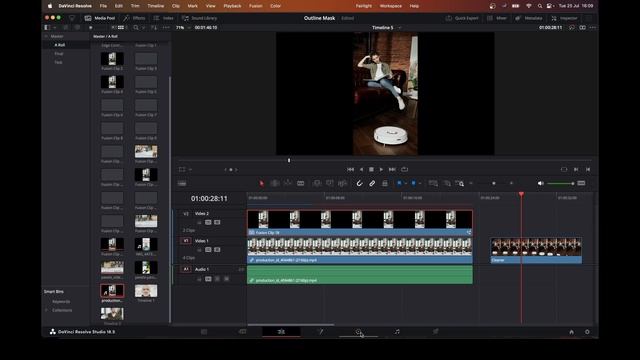Open the Cut page
Screen dimensions: 640x360
click(242, 332)
